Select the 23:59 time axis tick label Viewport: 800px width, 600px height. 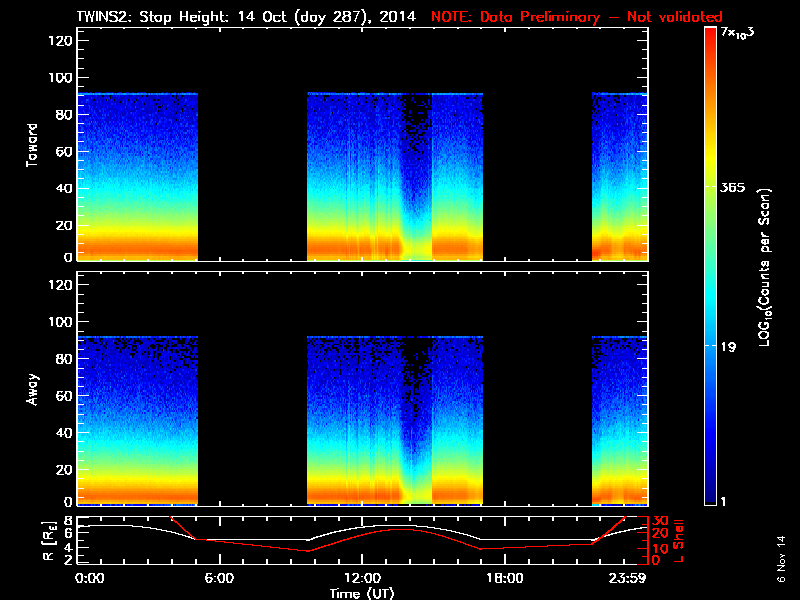tap(630, 578)
